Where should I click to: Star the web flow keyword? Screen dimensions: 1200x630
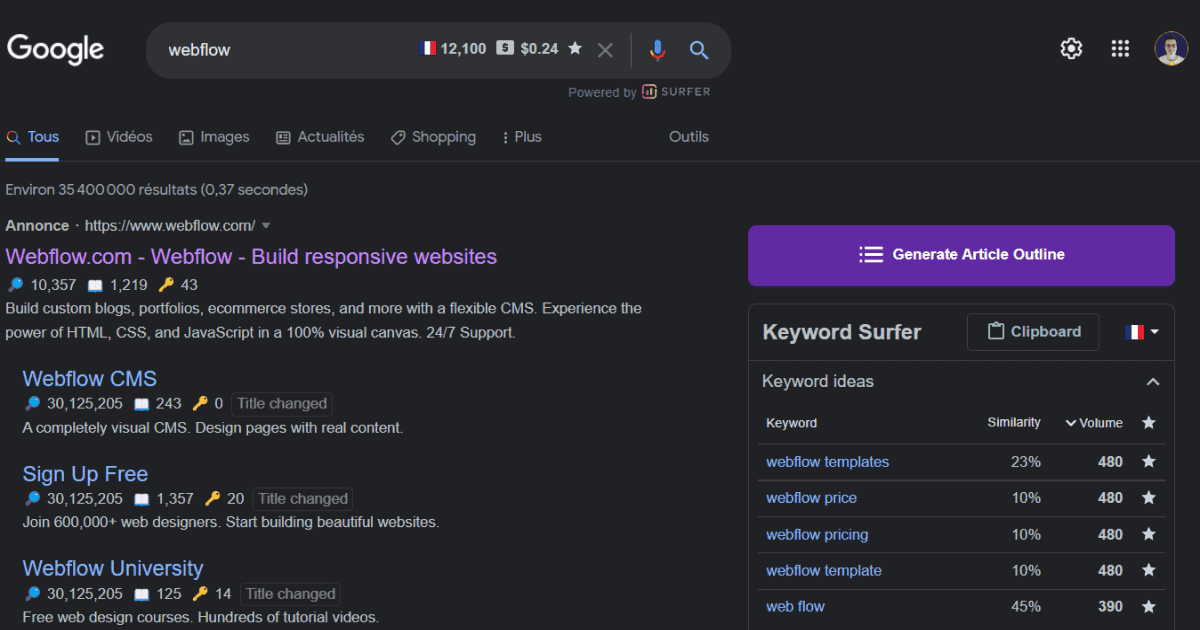(x=1149, y=606)
